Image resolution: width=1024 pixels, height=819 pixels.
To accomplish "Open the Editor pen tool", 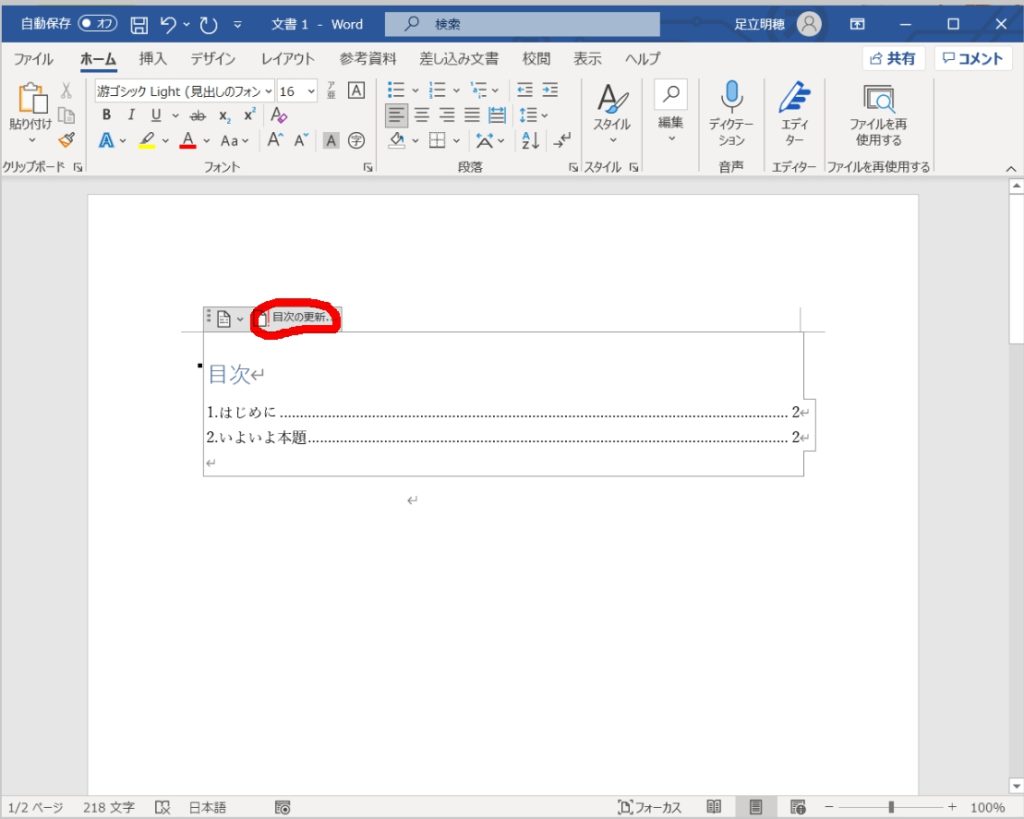I will (x=794, y=115).
